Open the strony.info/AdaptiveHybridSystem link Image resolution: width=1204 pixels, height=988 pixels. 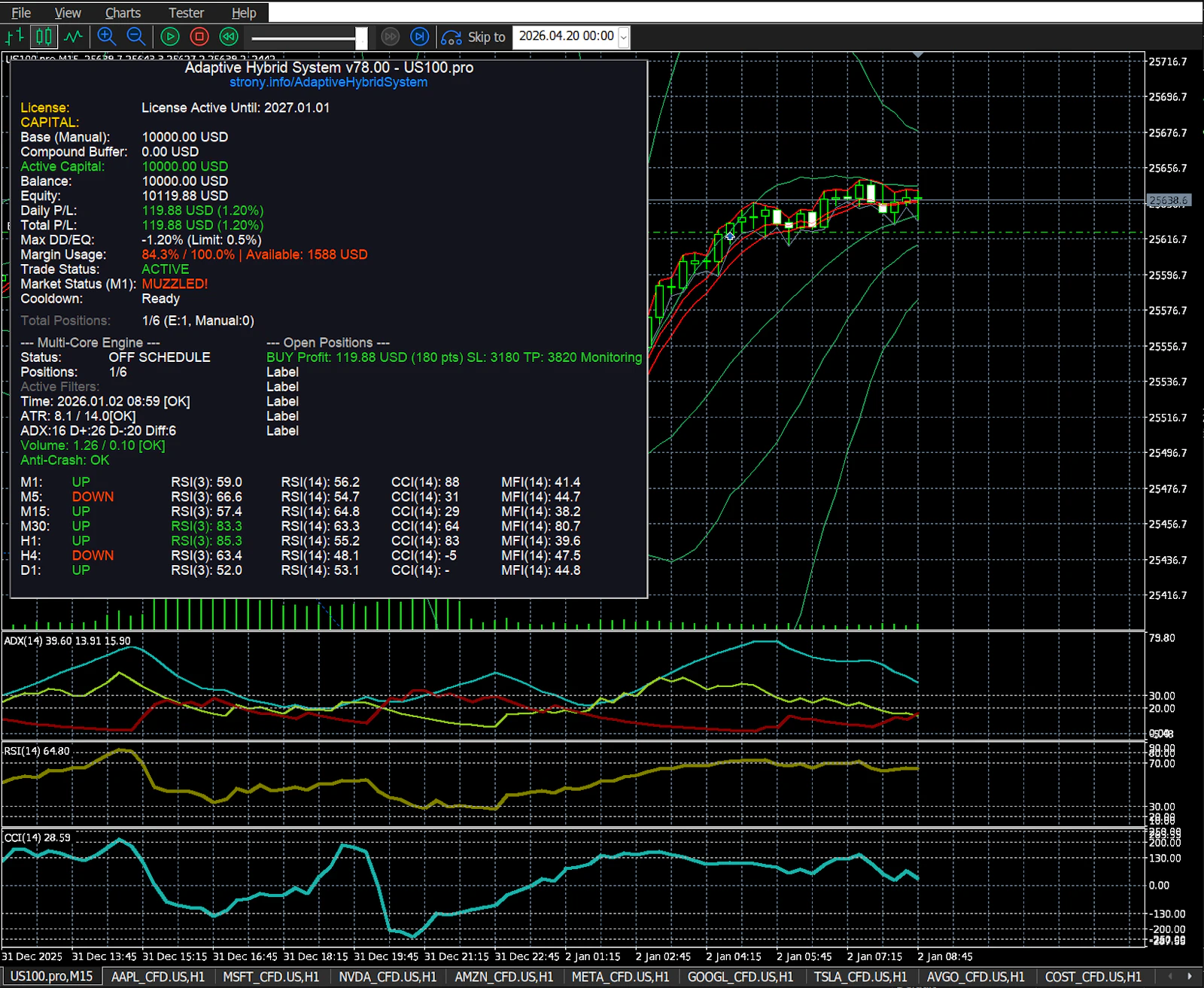pyautogui.click(x=329, y=82)
